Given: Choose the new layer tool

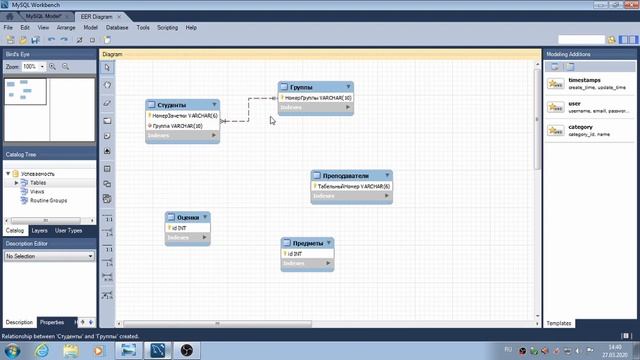Looking at the screenshot, I should [107, 121].
